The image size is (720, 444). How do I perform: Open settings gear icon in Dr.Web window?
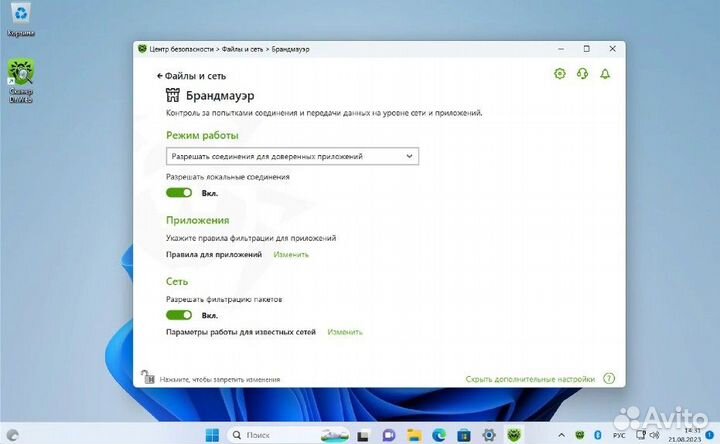pyautogui.click(x=559, y=73)
